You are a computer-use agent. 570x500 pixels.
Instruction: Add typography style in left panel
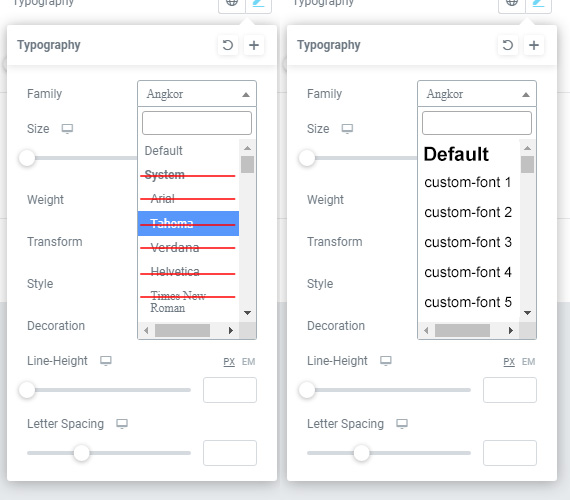[x=254, y=45]
